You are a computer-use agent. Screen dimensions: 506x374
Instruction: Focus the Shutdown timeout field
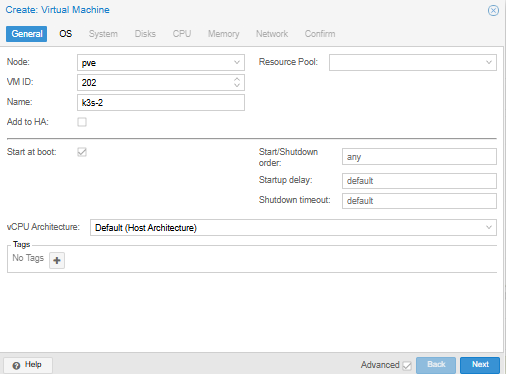[x=419, y=201]
